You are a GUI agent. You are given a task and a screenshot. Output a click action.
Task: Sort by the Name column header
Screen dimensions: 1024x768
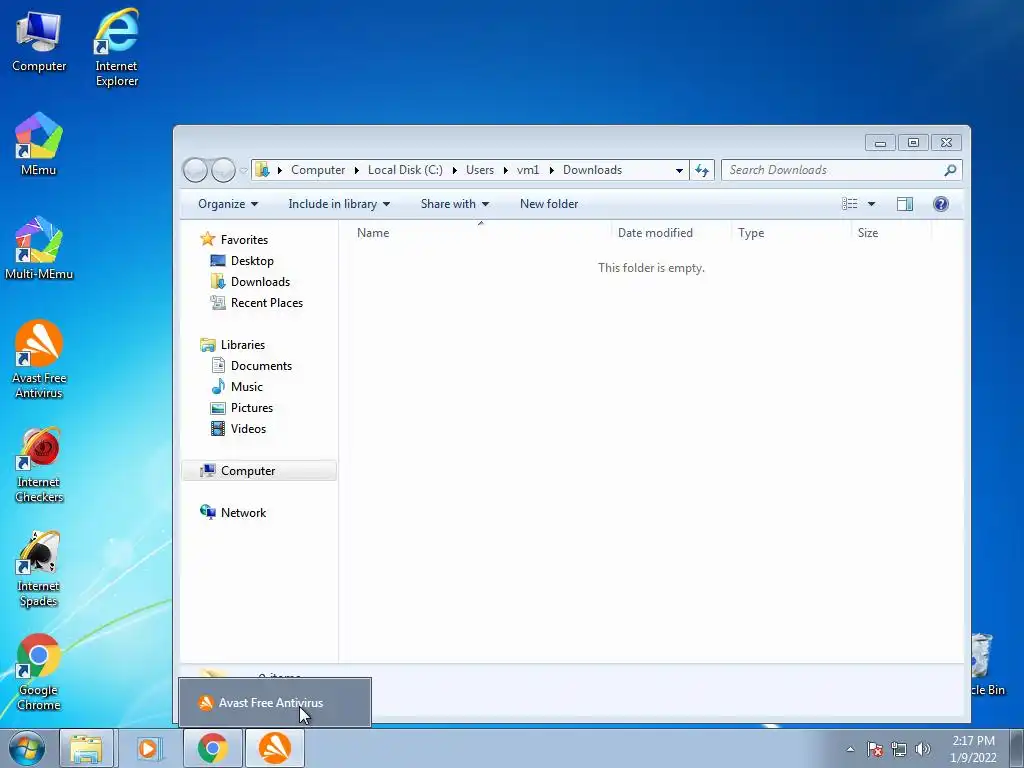point(480,232)
